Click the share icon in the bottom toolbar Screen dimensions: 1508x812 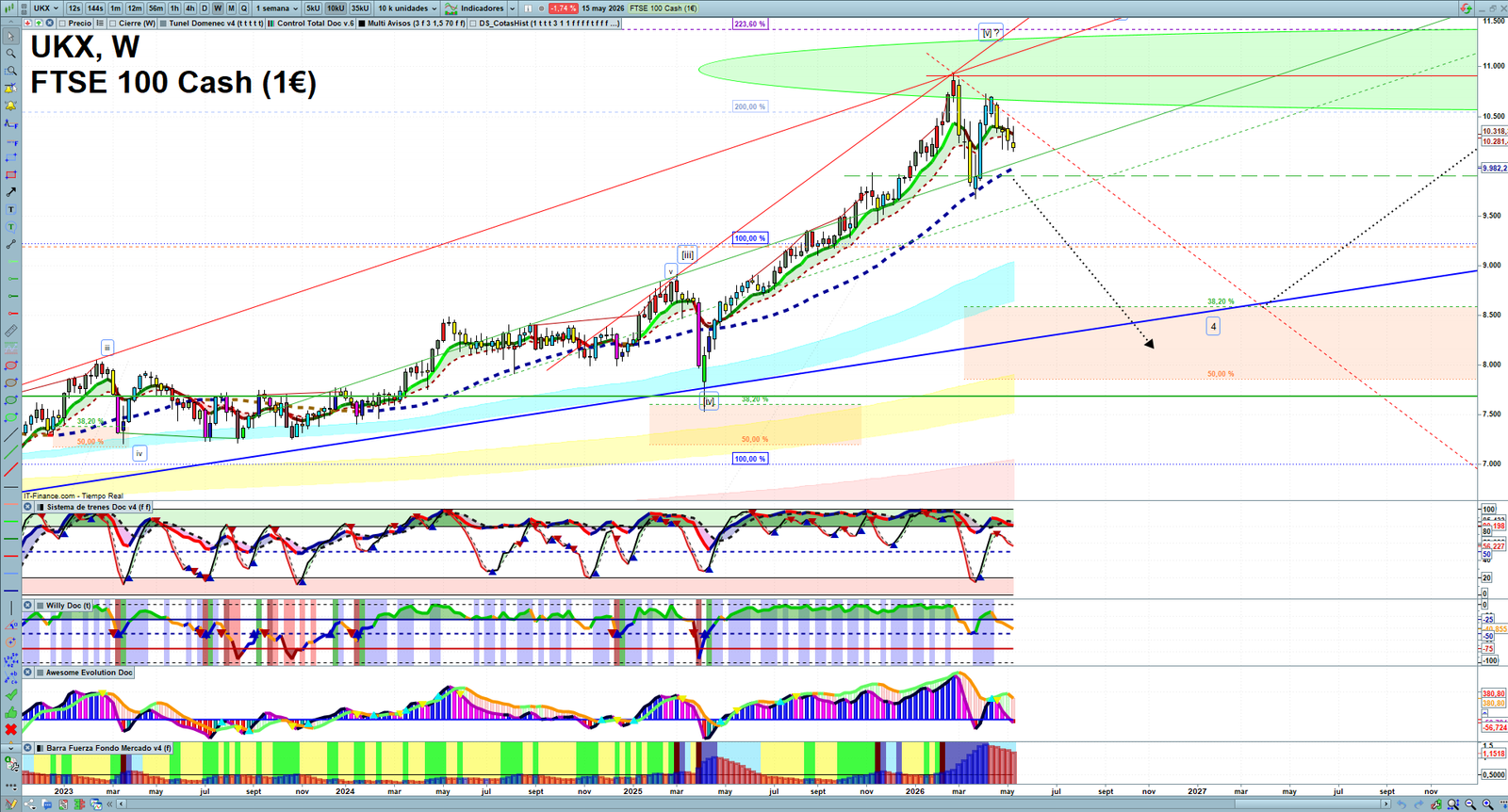[x=30, y=804]
